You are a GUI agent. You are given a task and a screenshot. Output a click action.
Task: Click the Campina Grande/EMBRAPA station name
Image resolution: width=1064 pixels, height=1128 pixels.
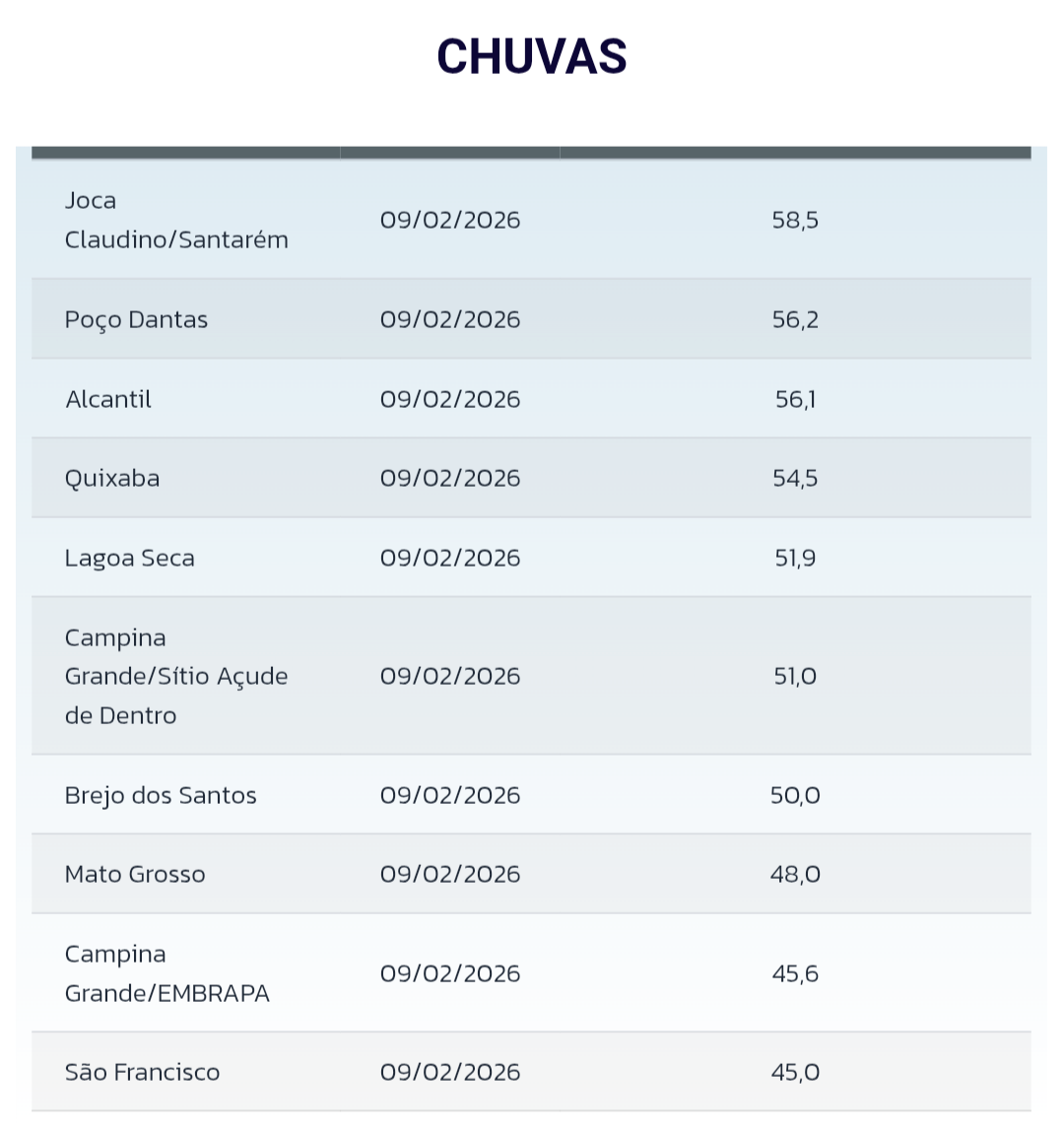(x=167, y=974)
